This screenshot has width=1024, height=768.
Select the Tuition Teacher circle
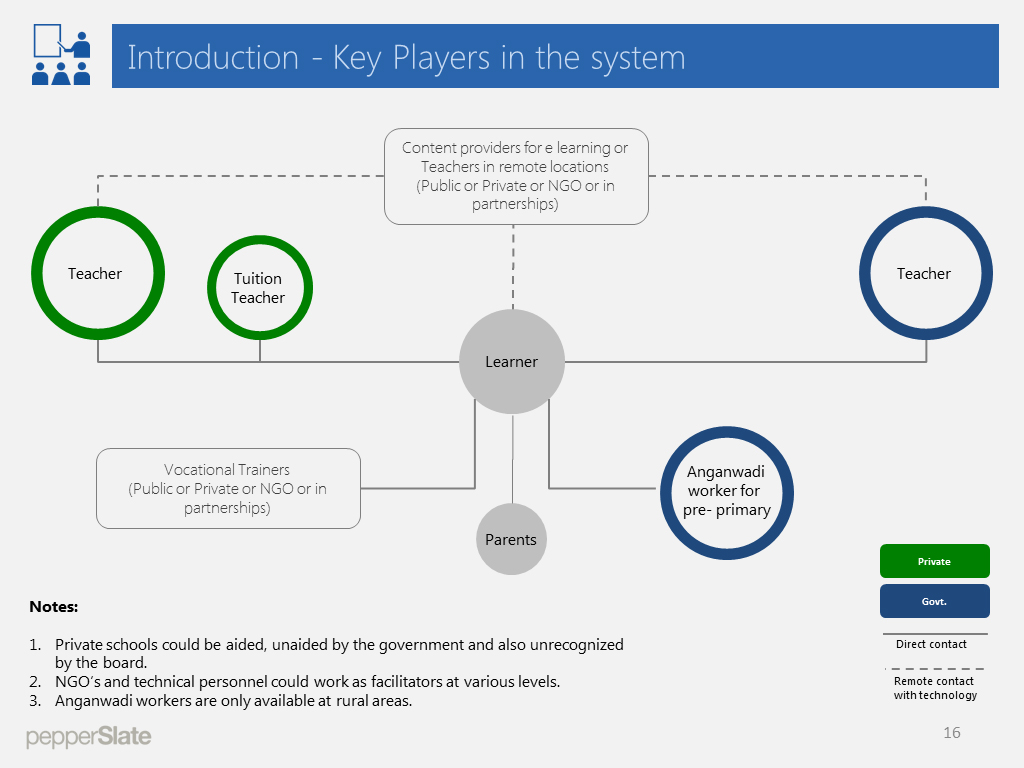[x=260, y=288]
